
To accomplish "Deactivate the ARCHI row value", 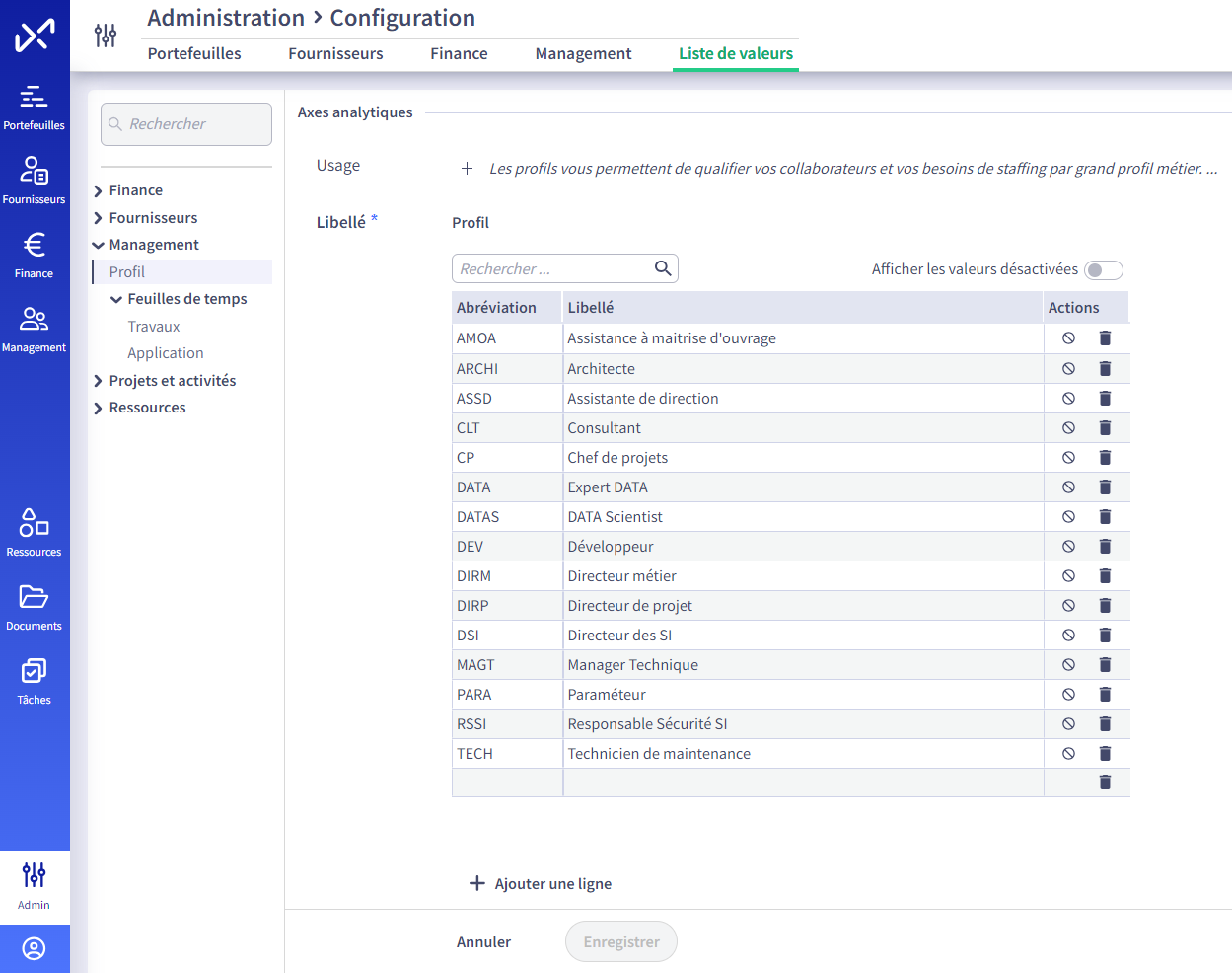I will click(1068, 369).
